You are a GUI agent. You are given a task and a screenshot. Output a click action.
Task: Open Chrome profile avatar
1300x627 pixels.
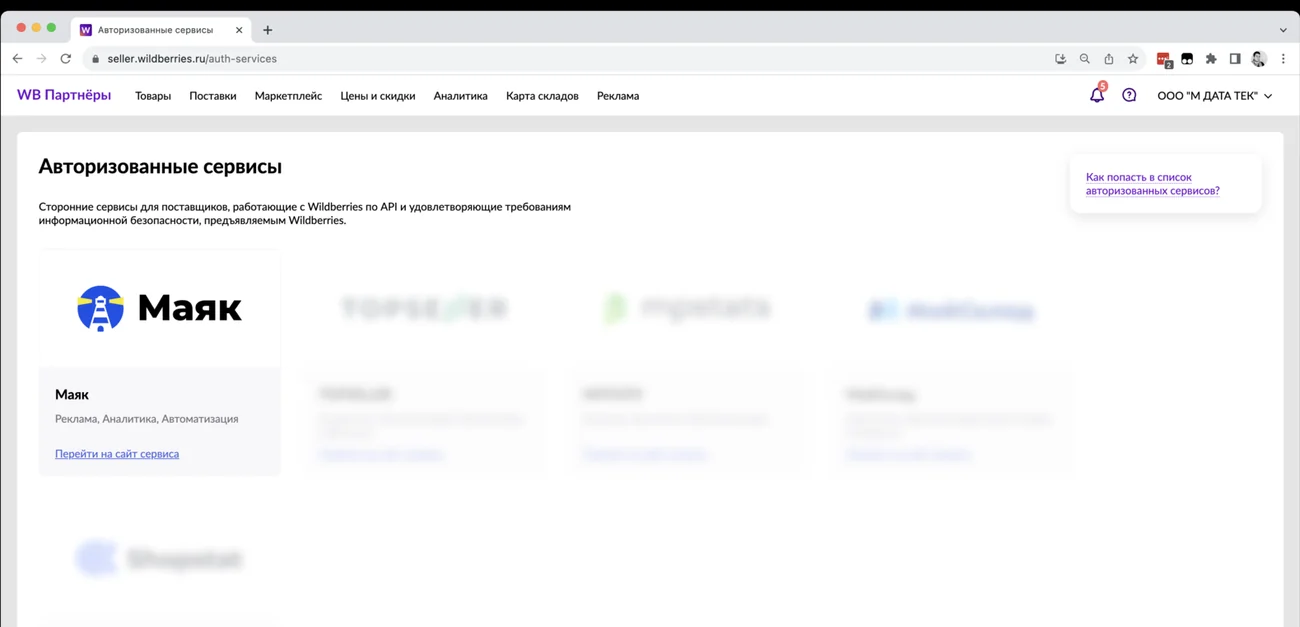click(x=1259, y=59)
